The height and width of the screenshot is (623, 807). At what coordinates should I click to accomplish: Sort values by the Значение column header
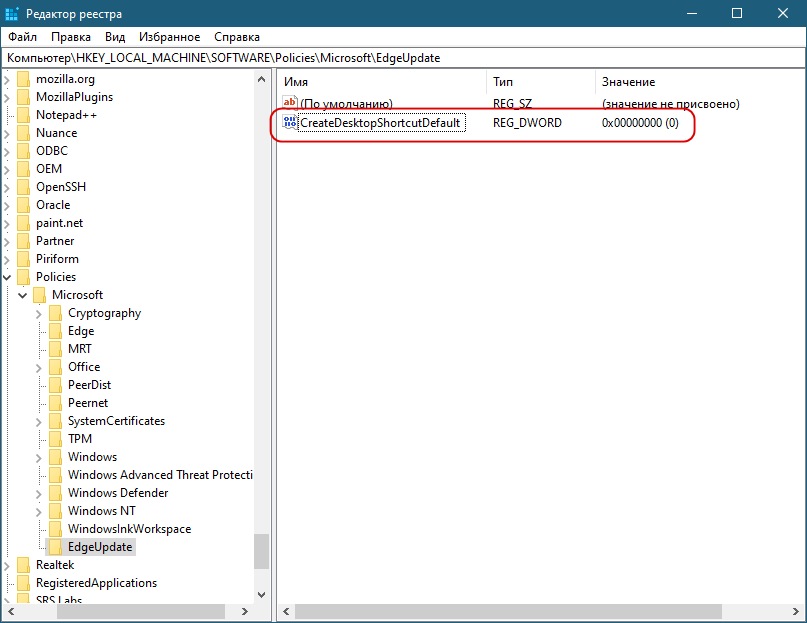click(700, 82)
